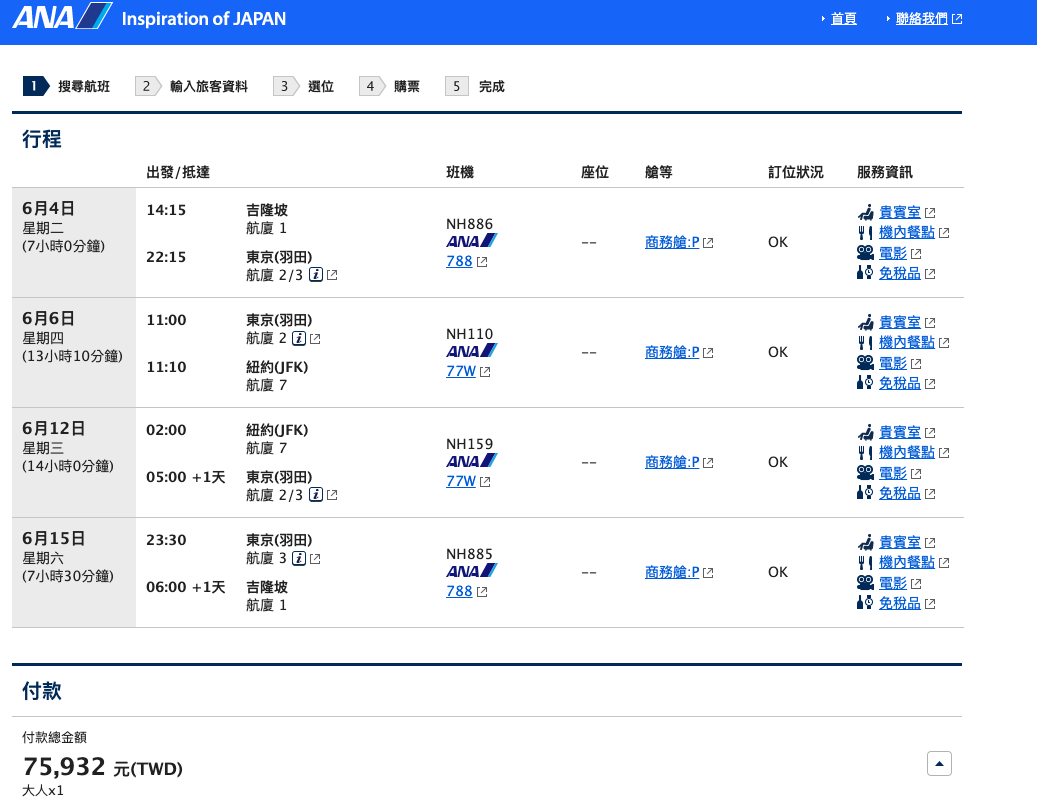1037x807 pixels.
Task: Select step 4 購票
Action: (390, 86)
